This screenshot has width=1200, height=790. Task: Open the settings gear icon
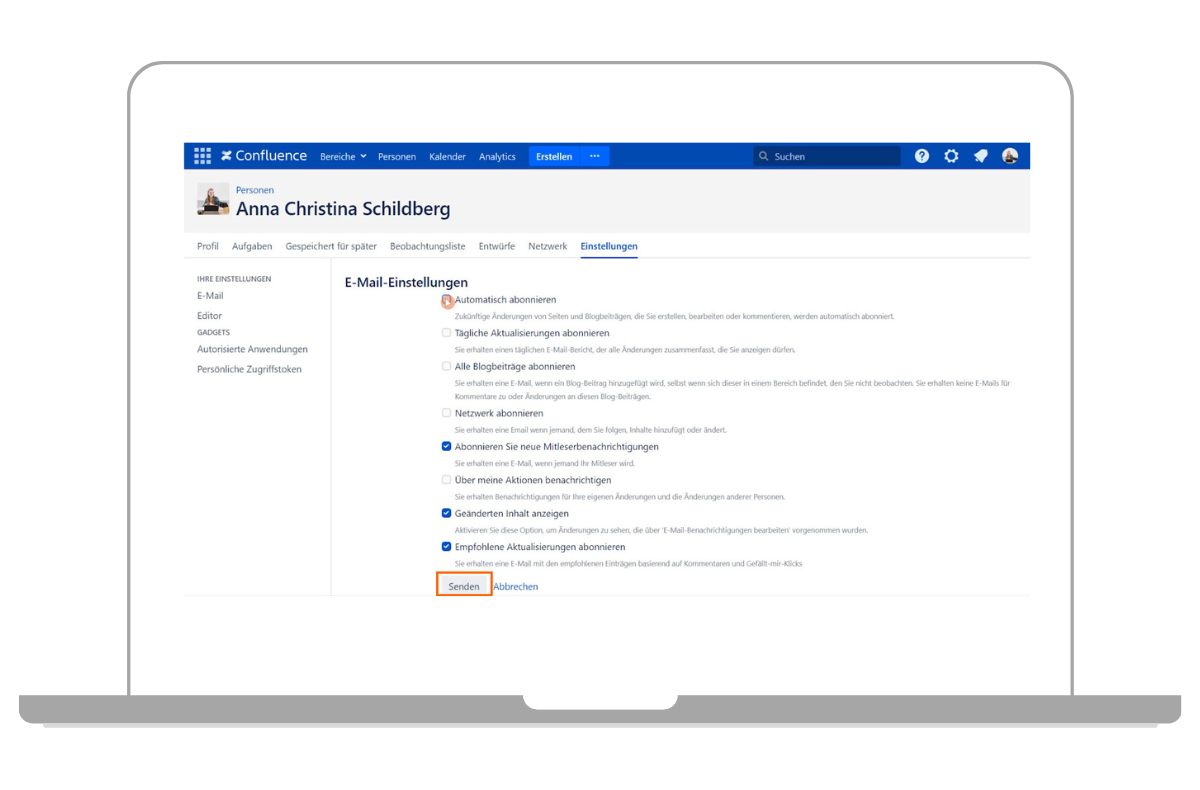(951, 156)
